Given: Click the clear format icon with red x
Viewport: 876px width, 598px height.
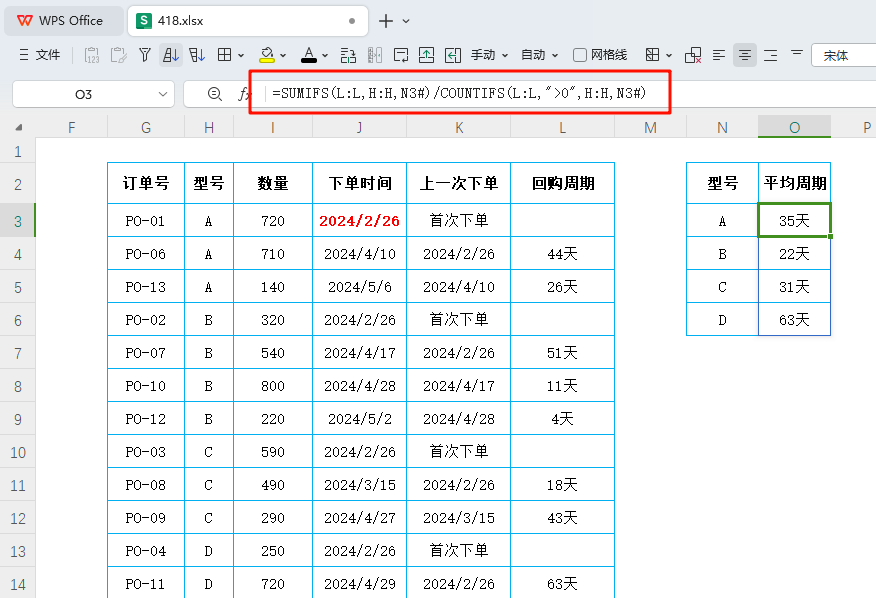Looking at the screenshot, I should 693,55.
